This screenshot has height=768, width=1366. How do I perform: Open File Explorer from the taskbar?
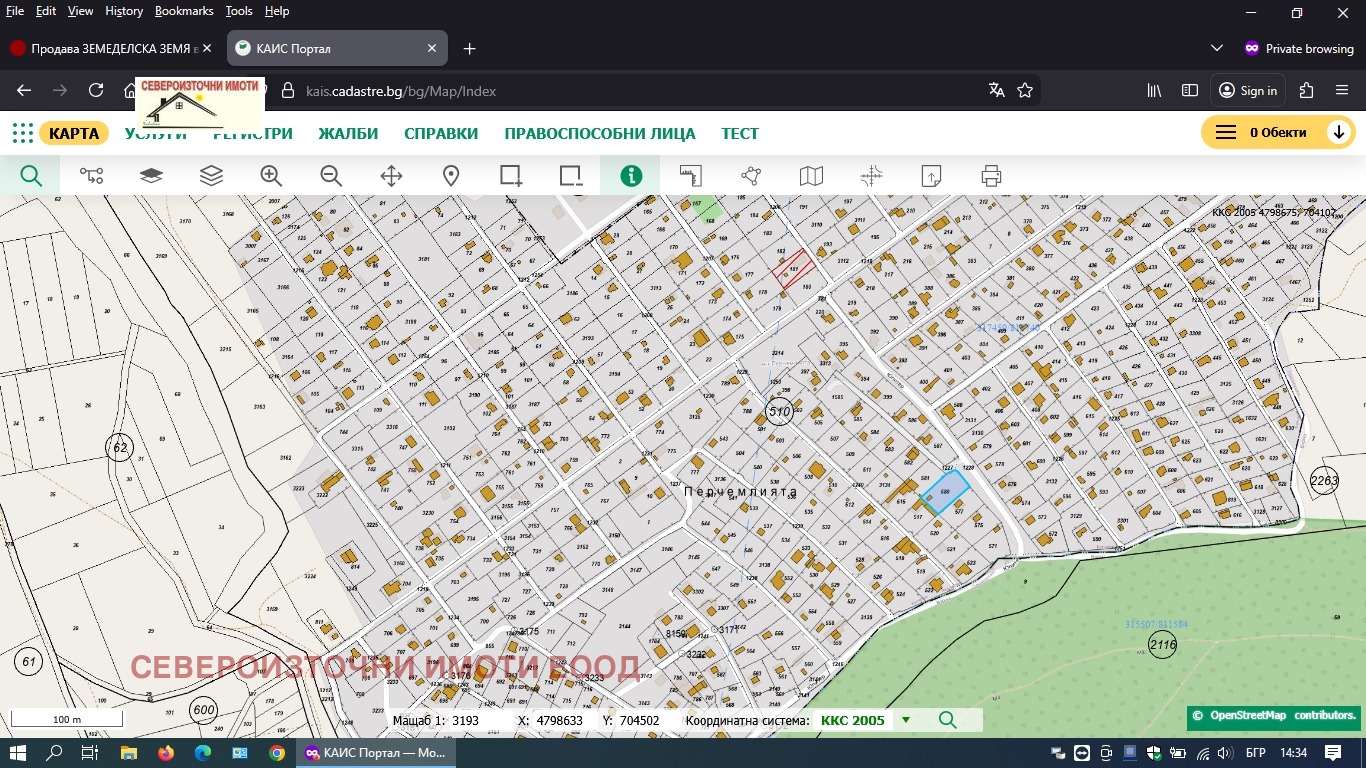128,753
